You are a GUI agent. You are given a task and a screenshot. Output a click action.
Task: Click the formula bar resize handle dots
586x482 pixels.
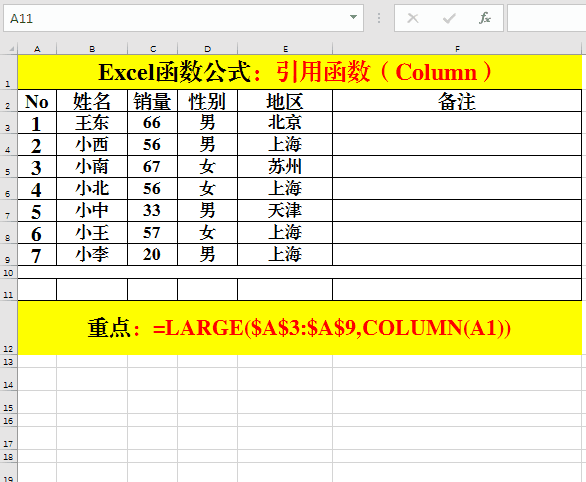click(379, 18)
